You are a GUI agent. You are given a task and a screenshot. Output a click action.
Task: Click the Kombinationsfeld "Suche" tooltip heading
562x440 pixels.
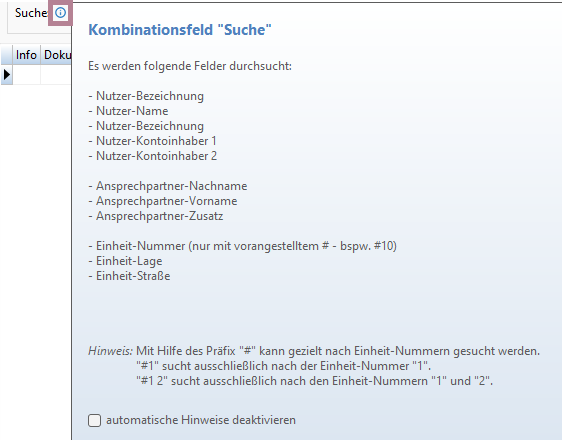pos(180,30)
